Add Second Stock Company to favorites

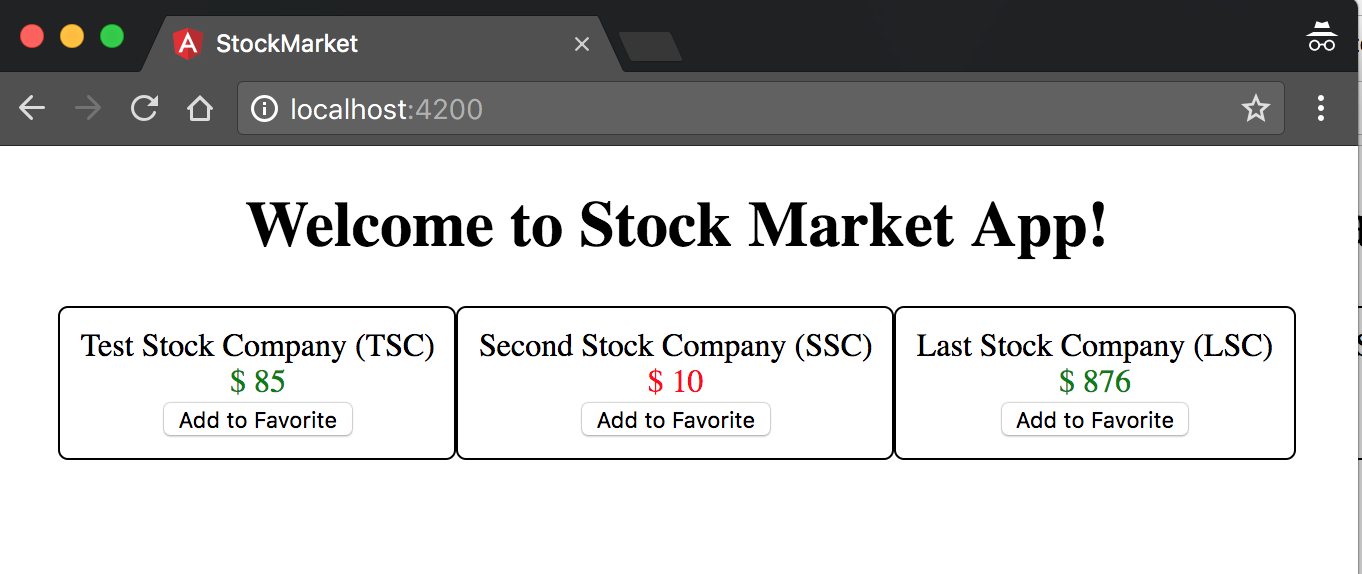pyautogui.click(x=676, y=420)
